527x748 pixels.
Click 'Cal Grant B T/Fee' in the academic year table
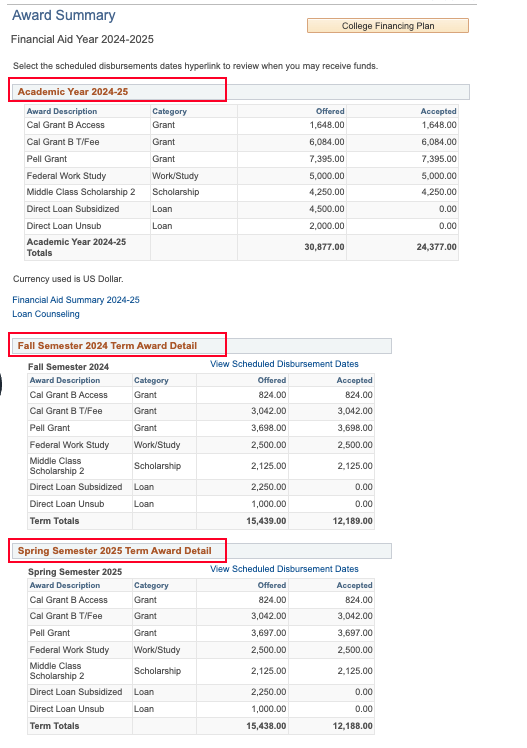pyautogui.click(x=63, y=142)
